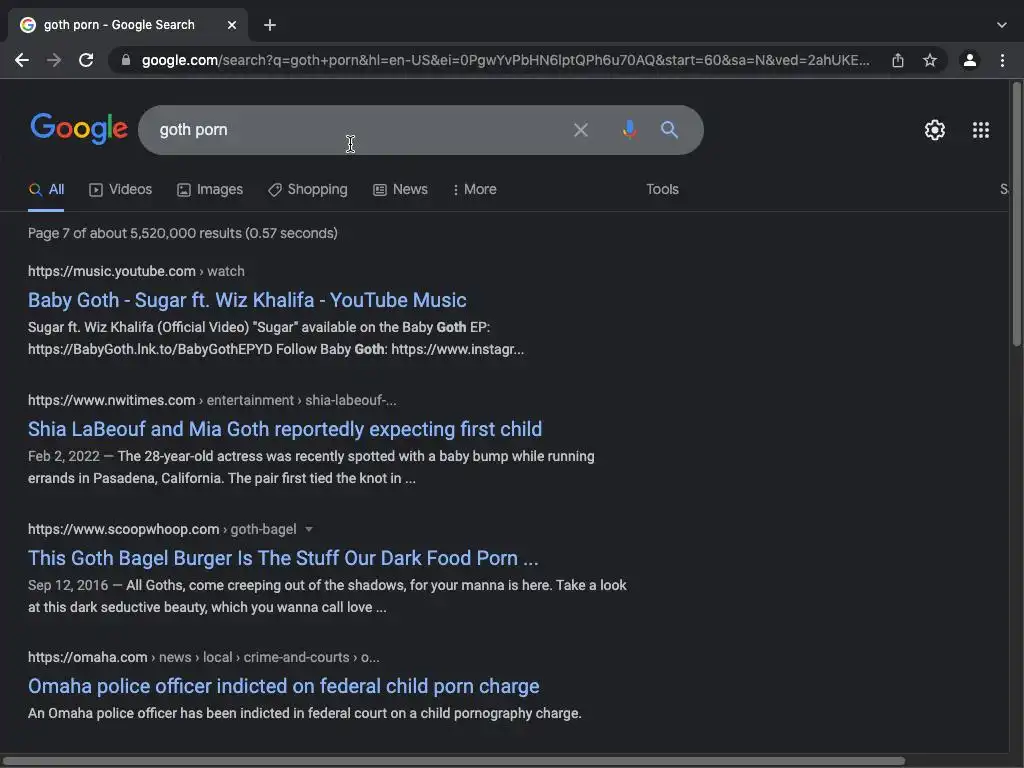
Task: Click the vertical page scrollbar
Action: point(1017,216)
